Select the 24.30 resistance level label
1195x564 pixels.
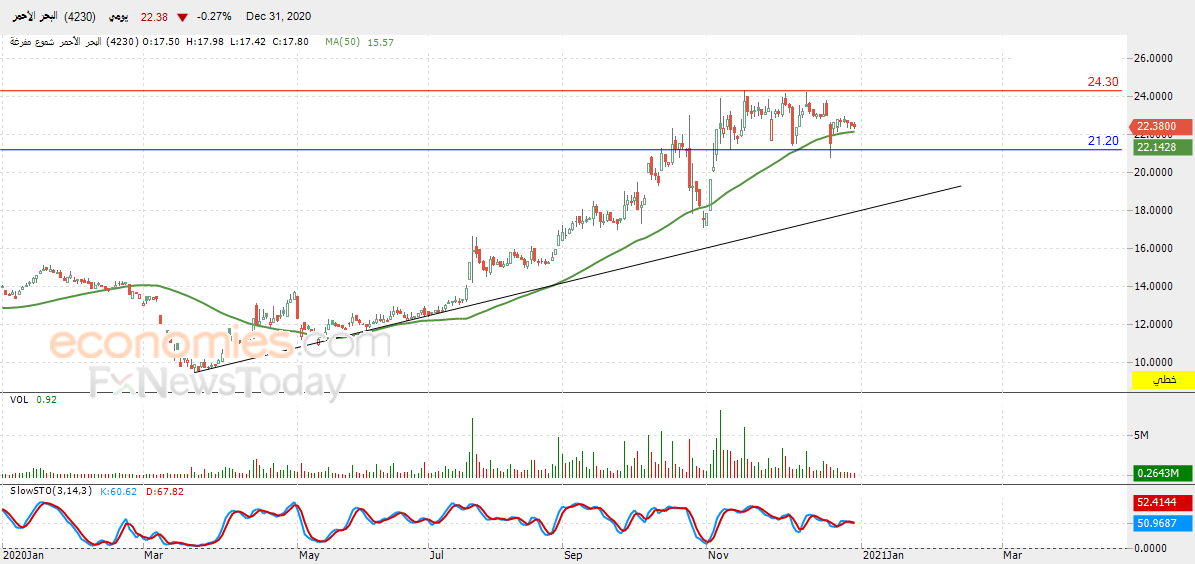click(1103, 82)
